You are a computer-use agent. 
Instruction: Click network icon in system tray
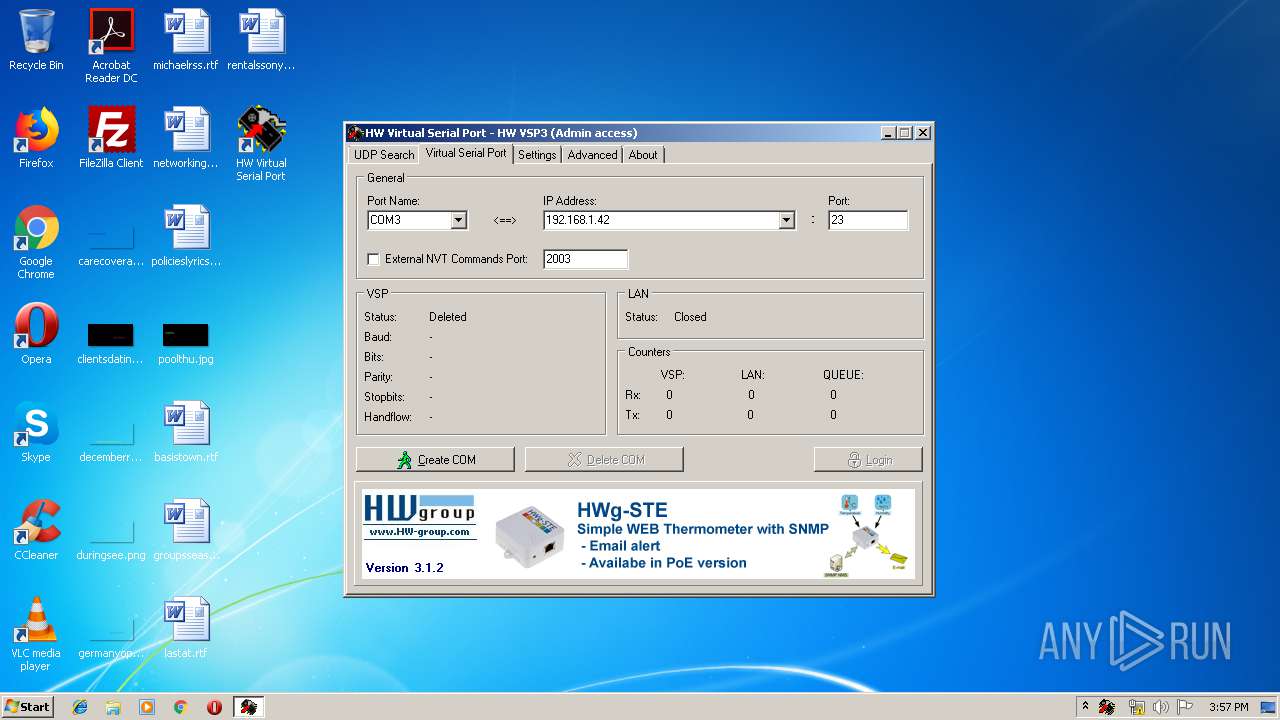pyautogui.click(x=1136, y=707)
